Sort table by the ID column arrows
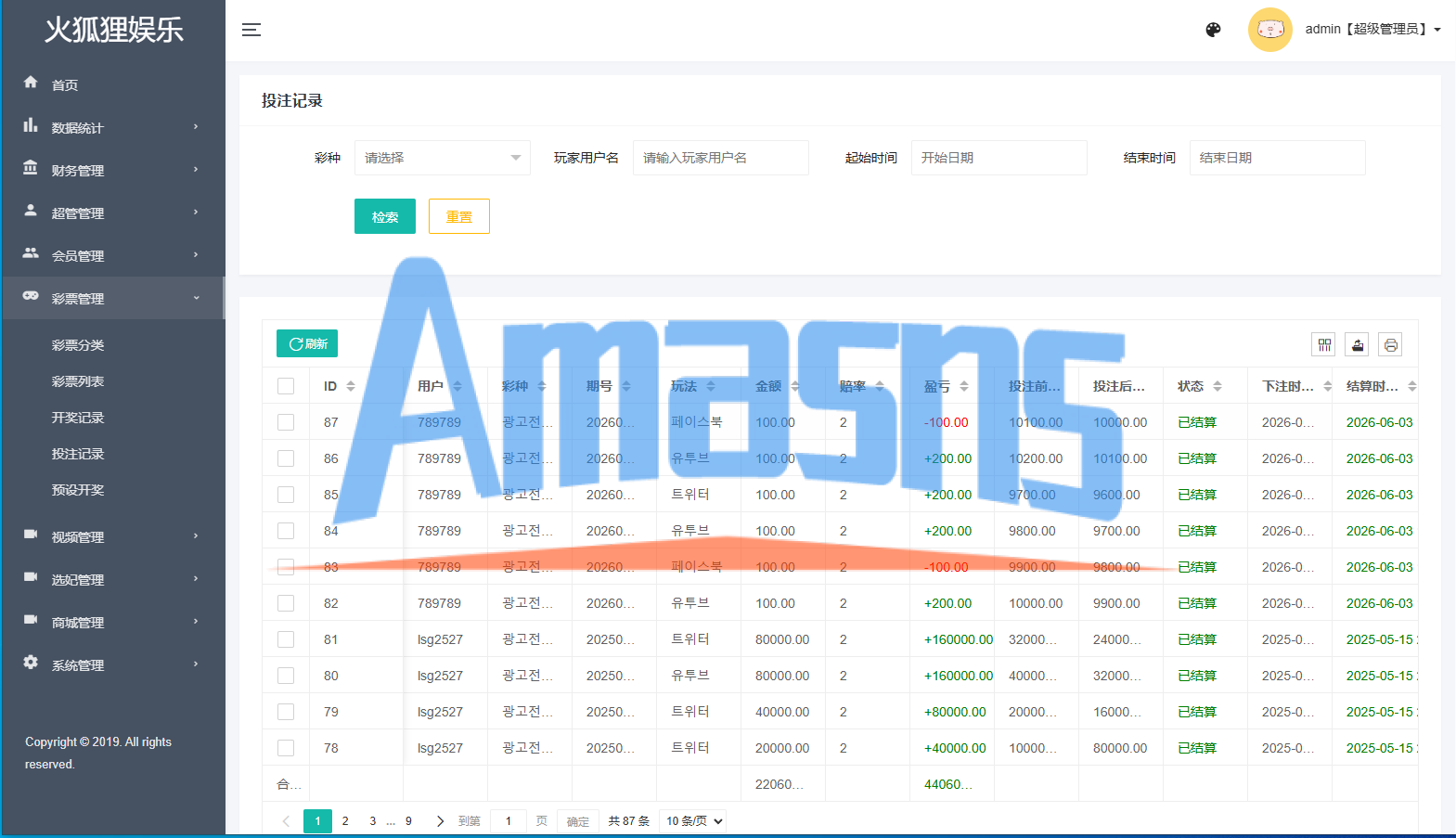Image resolution: width=1456 pixels, height=838 pixels. click(x=351, y=386)
